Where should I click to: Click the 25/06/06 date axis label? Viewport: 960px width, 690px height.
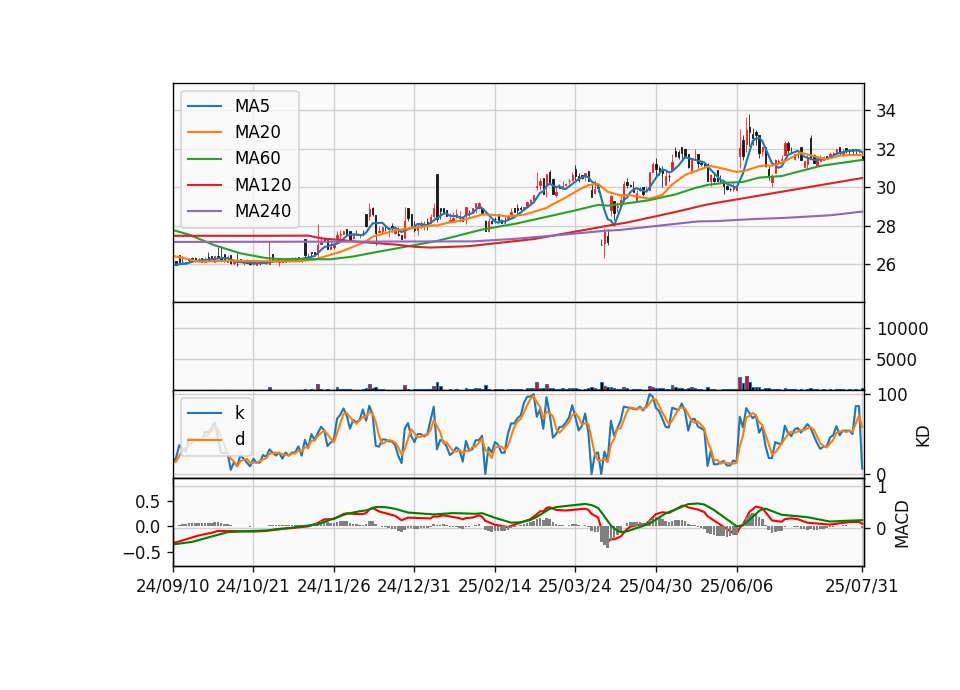pyautogui.click(x=737, y=586)
